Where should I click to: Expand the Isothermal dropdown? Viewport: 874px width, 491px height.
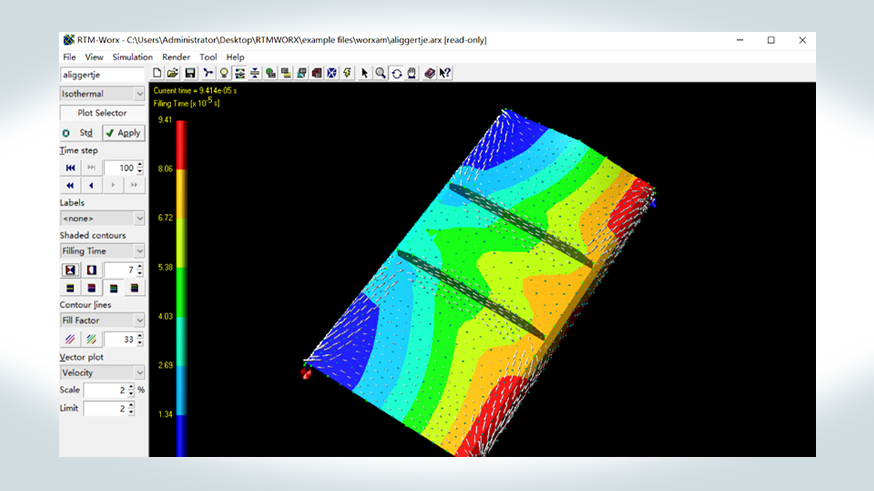(x=102, y=94)
